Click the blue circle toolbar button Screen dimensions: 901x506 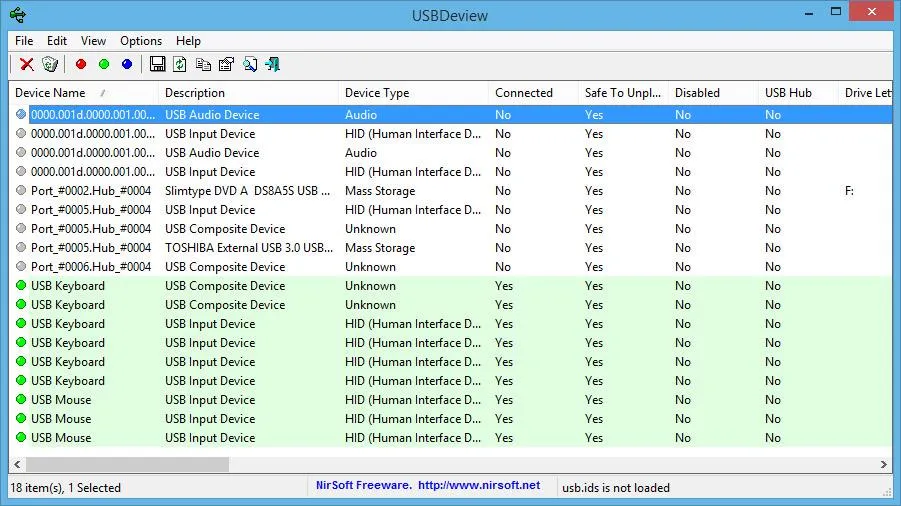[127, 64]
